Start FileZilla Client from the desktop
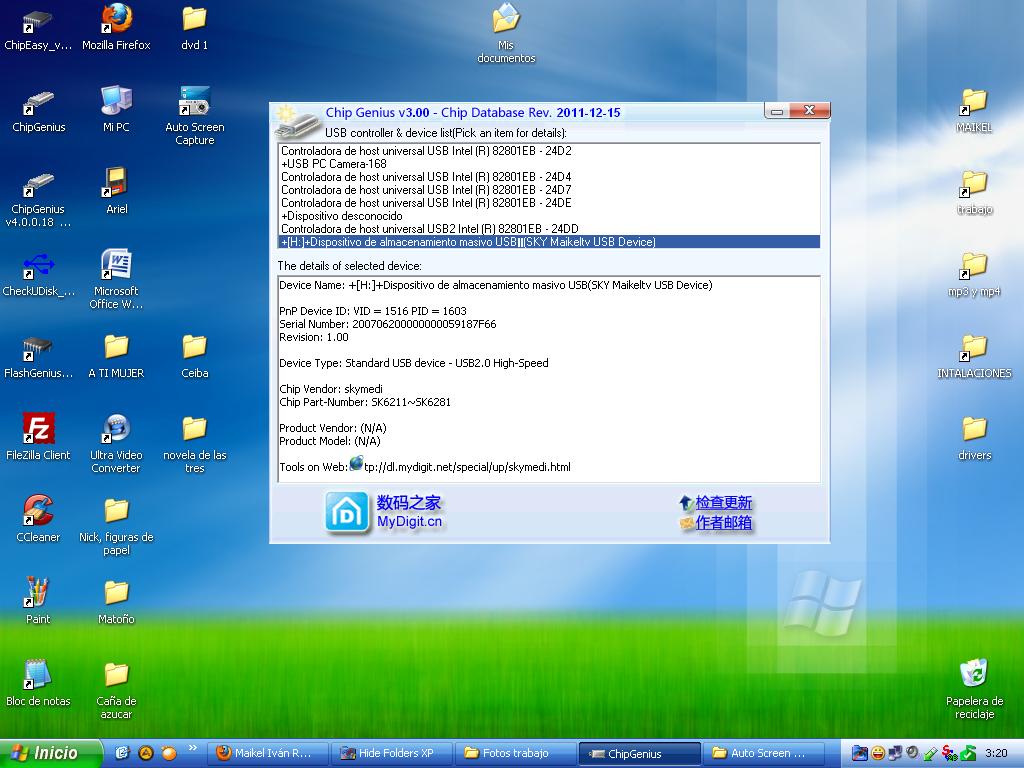 coord(37,430)
